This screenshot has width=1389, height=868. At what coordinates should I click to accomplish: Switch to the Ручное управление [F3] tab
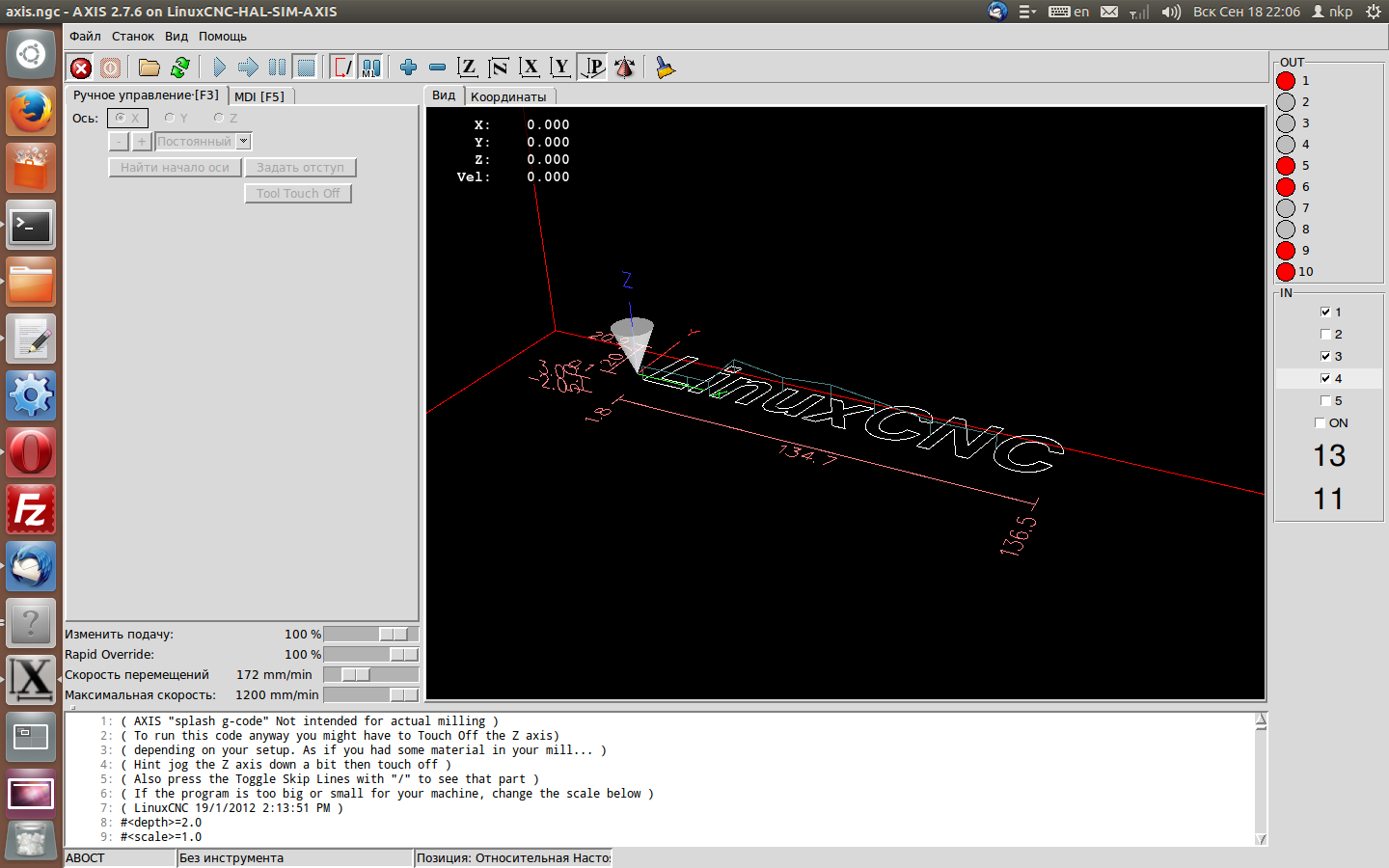[x=146, y=95]
